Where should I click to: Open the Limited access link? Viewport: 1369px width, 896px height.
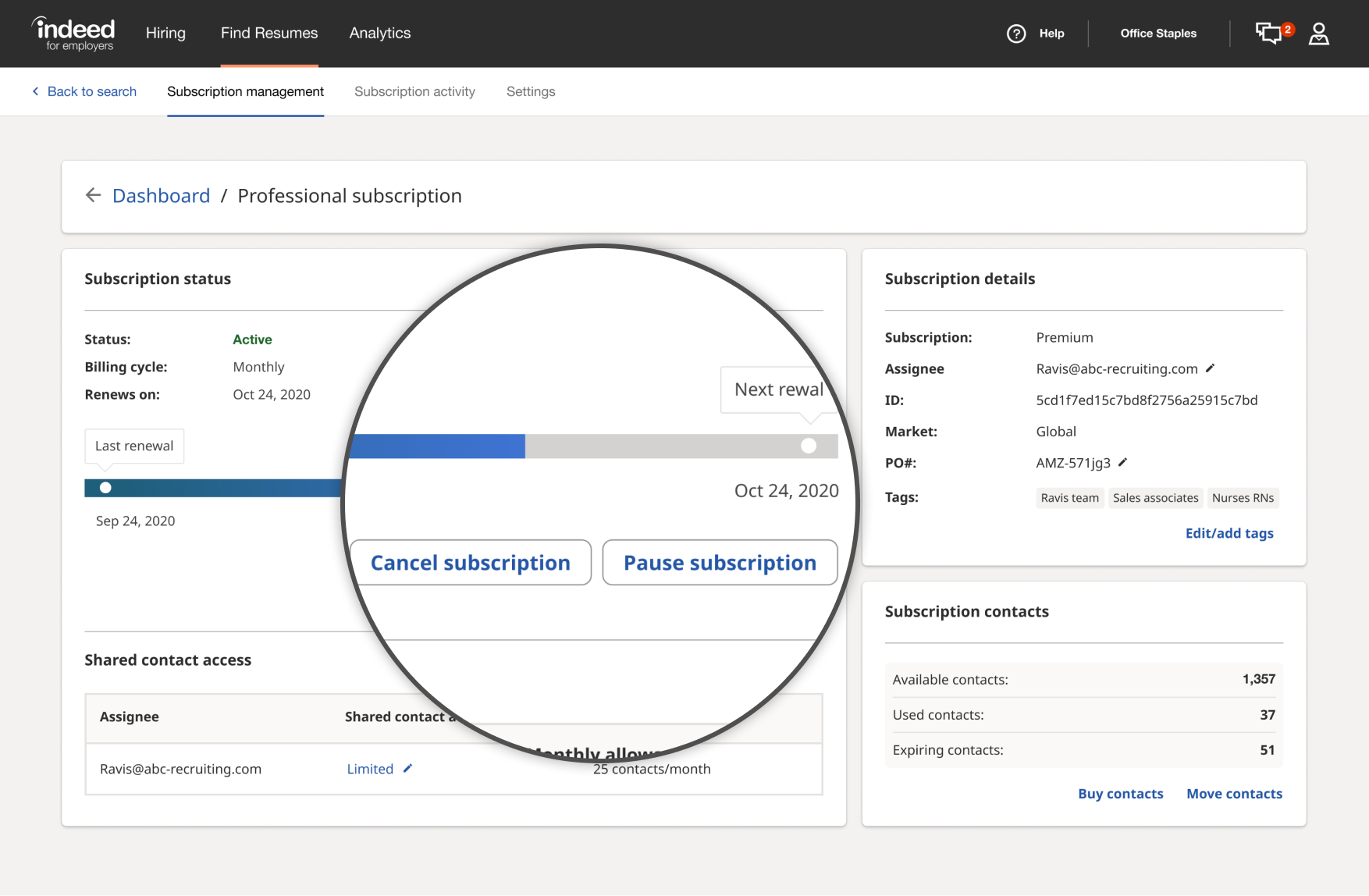pyautogui.click(x=370, y=769)
